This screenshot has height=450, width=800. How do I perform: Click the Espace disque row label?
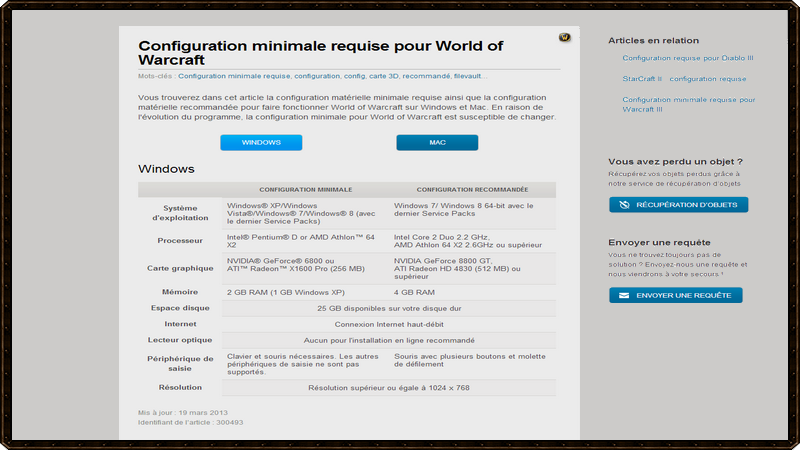[x=180, y=308]
